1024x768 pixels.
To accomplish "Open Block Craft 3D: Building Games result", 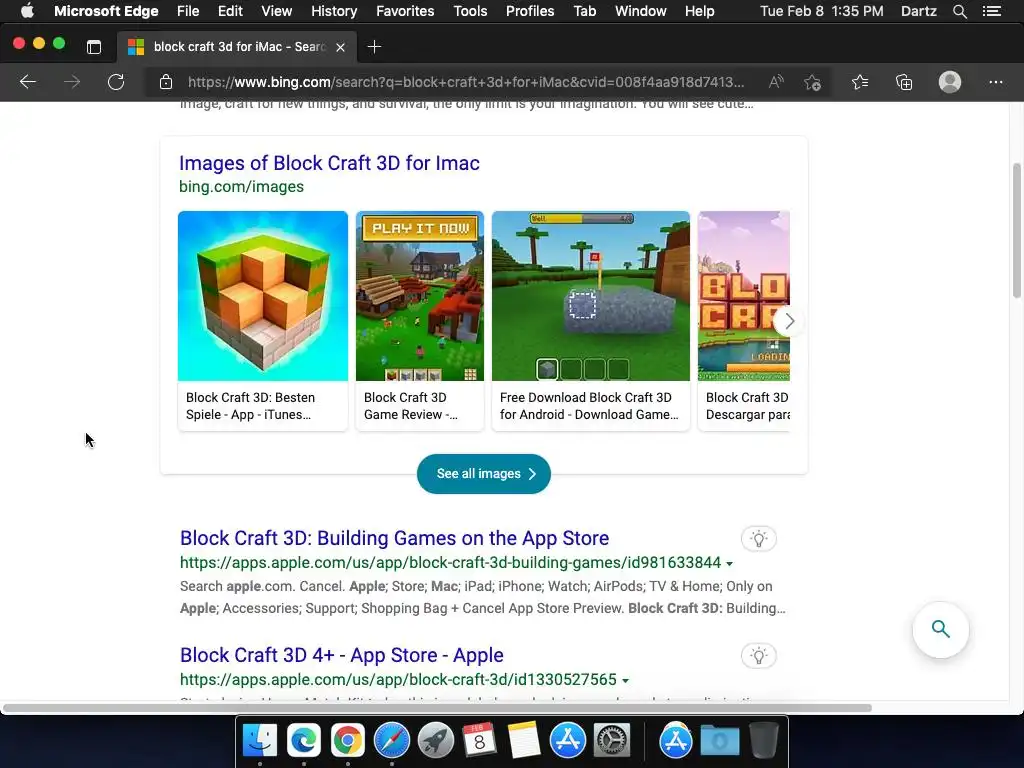I will click(x=394, y=537).
